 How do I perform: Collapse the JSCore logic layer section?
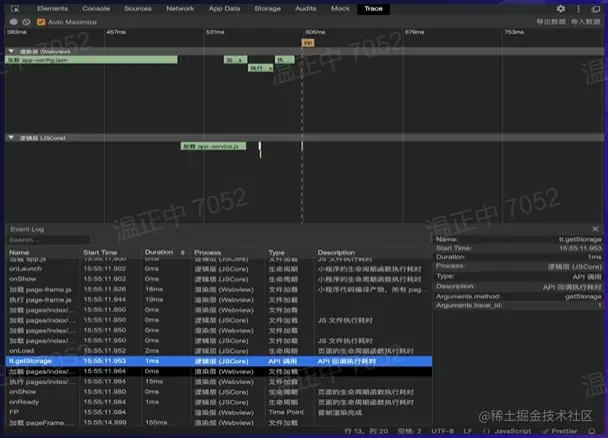coord(11,138)
